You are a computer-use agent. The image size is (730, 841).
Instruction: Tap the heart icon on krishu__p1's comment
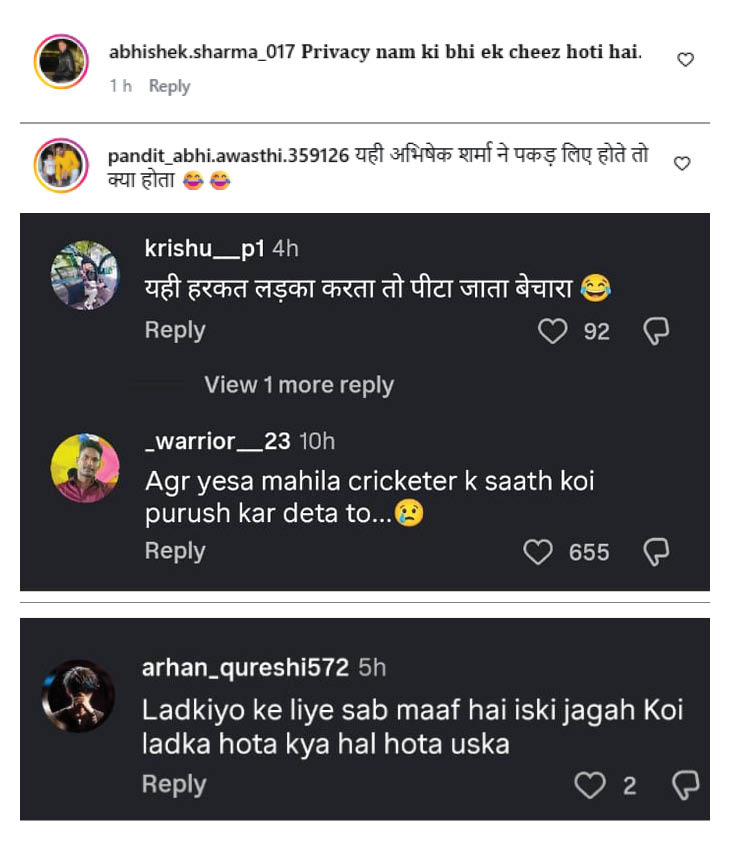point(552,329)
